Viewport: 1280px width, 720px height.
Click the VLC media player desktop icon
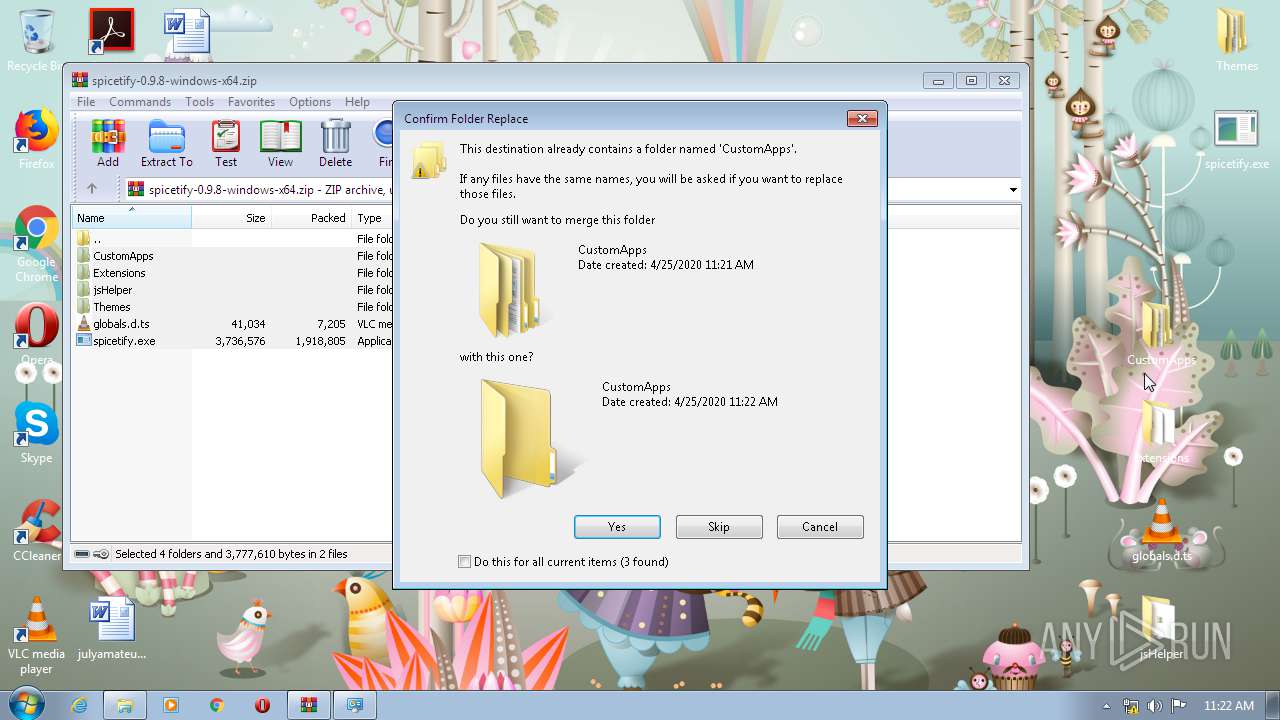(36, 636)
